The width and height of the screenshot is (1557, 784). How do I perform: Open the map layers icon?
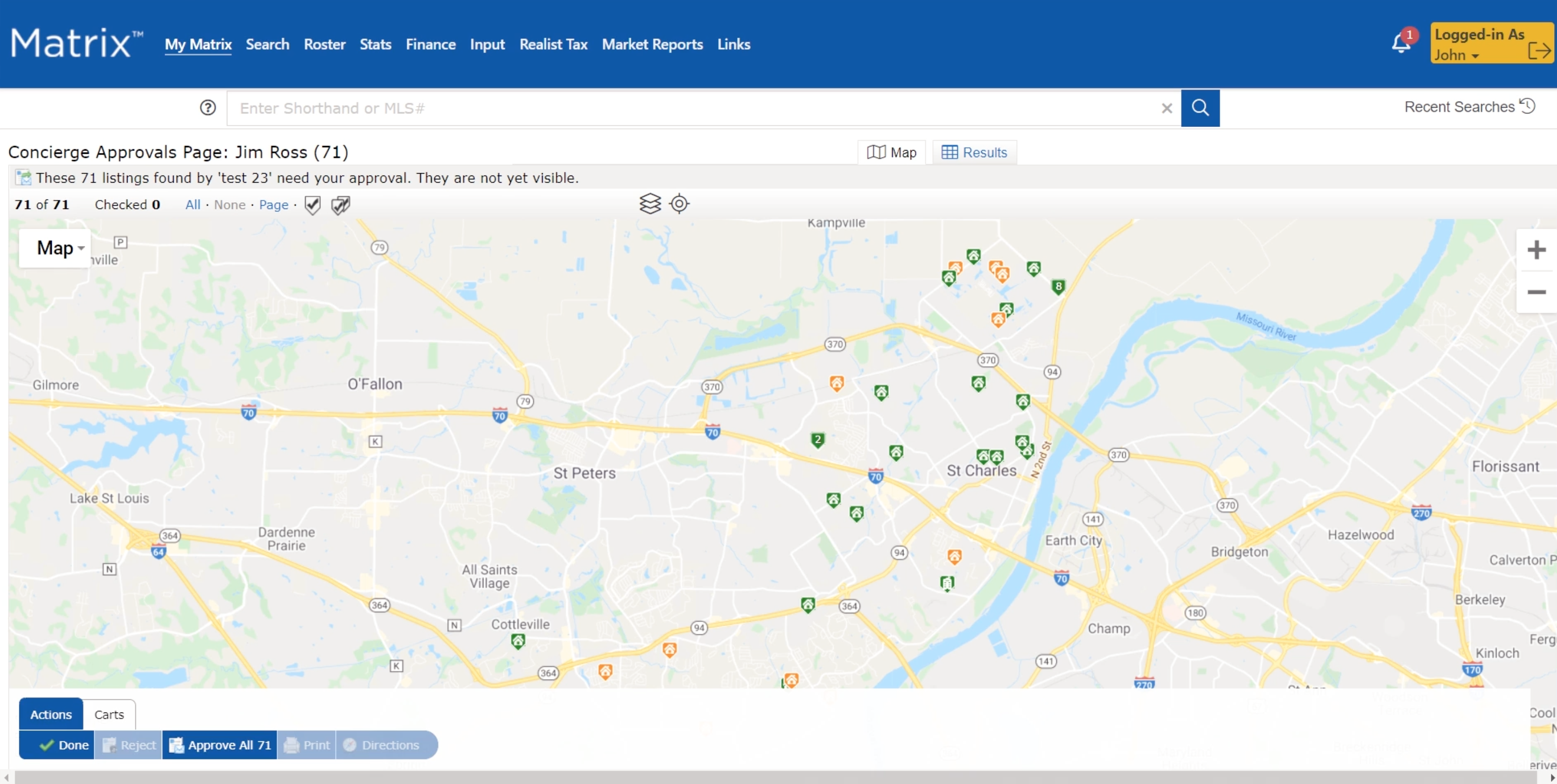coord(650,204)
